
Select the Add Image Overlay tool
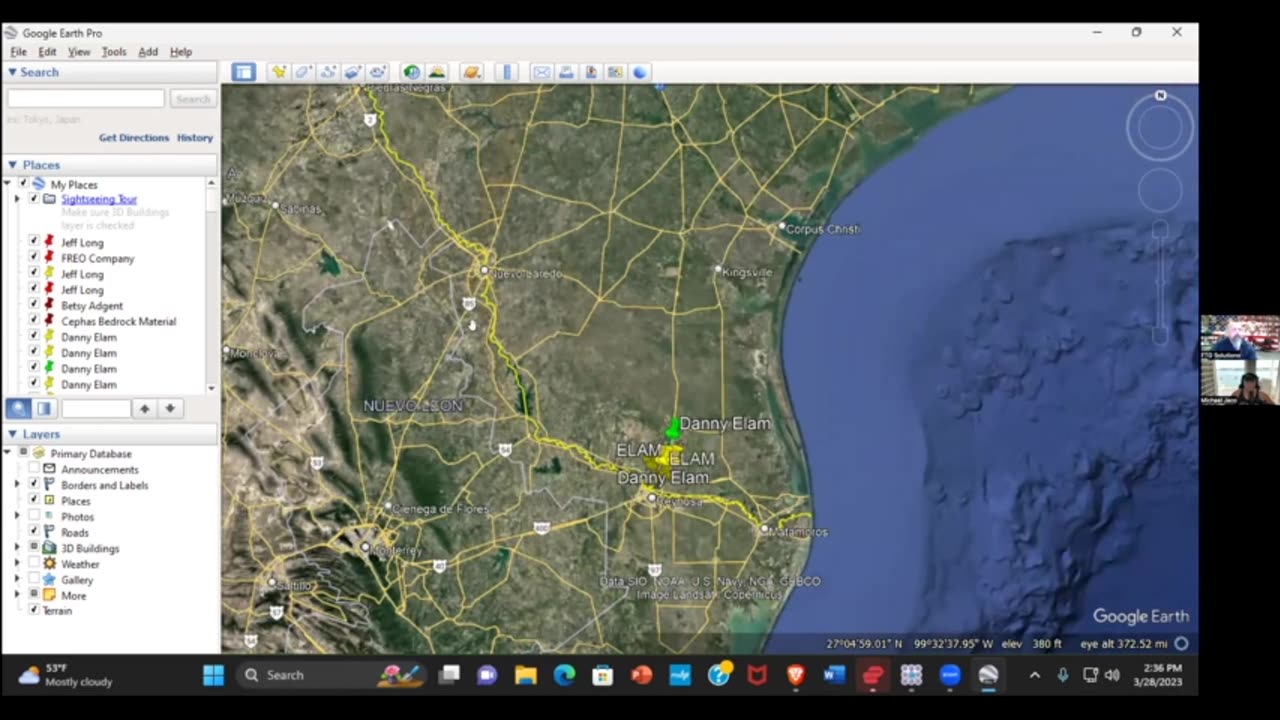pos(353,72)
